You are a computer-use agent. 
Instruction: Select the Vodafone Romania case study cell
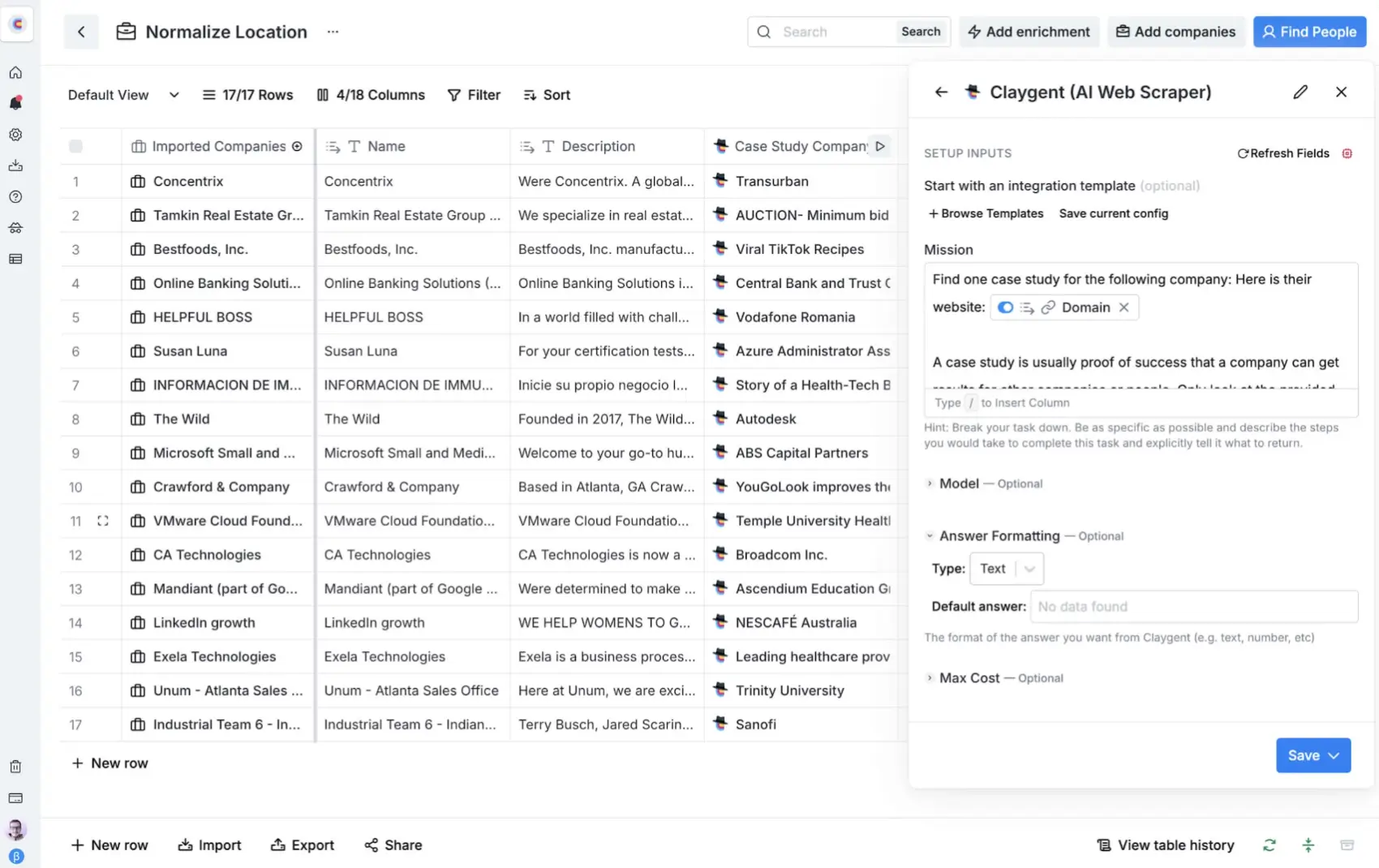pyautogui.click(x=801, y=317)
